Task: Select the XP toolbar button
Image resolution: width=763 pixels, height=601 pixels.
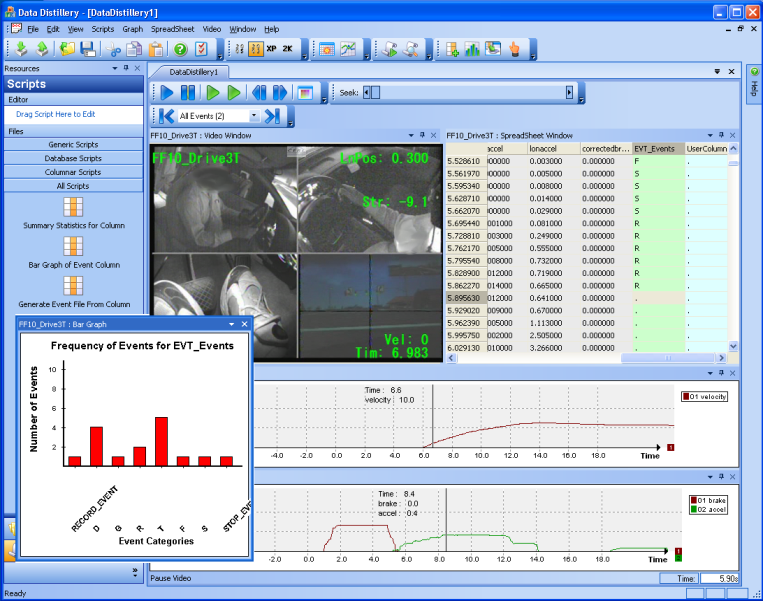Action: (272, 49)
